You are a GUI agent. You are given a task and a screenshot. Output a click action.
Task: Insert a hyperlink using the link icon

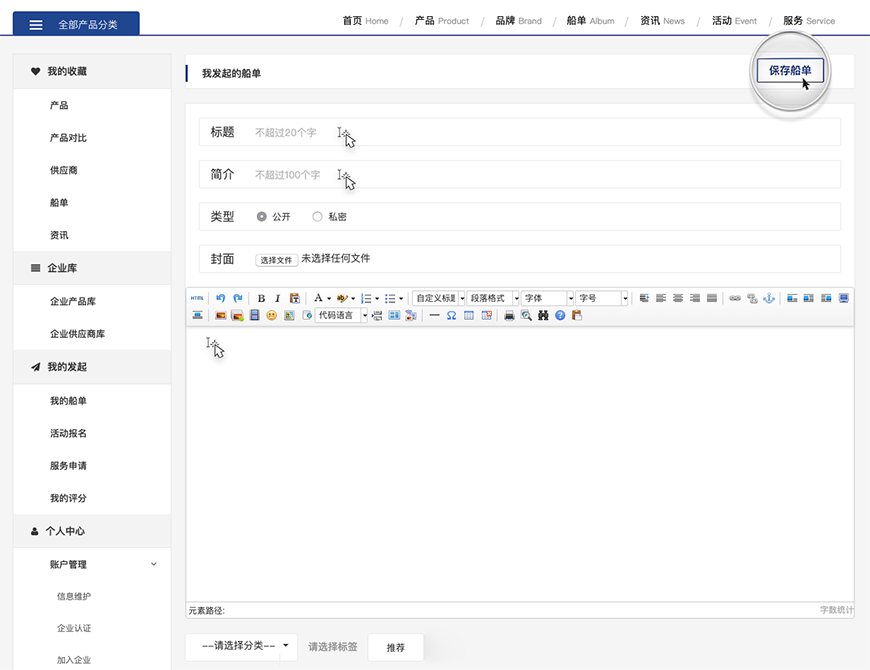click(x=735, y=298)
